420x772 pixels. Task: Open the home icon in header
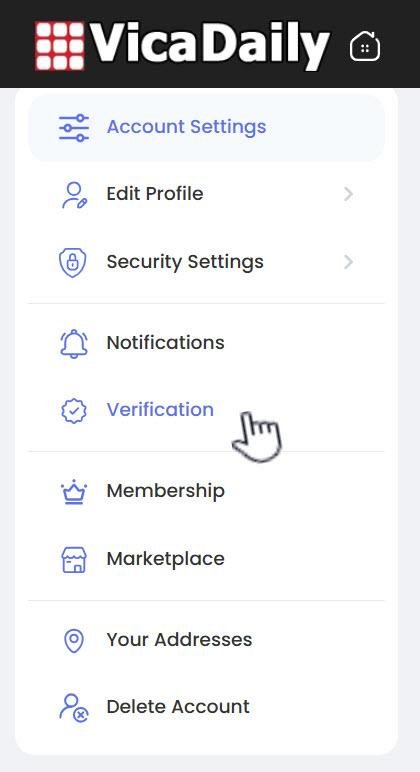(365, 46)
